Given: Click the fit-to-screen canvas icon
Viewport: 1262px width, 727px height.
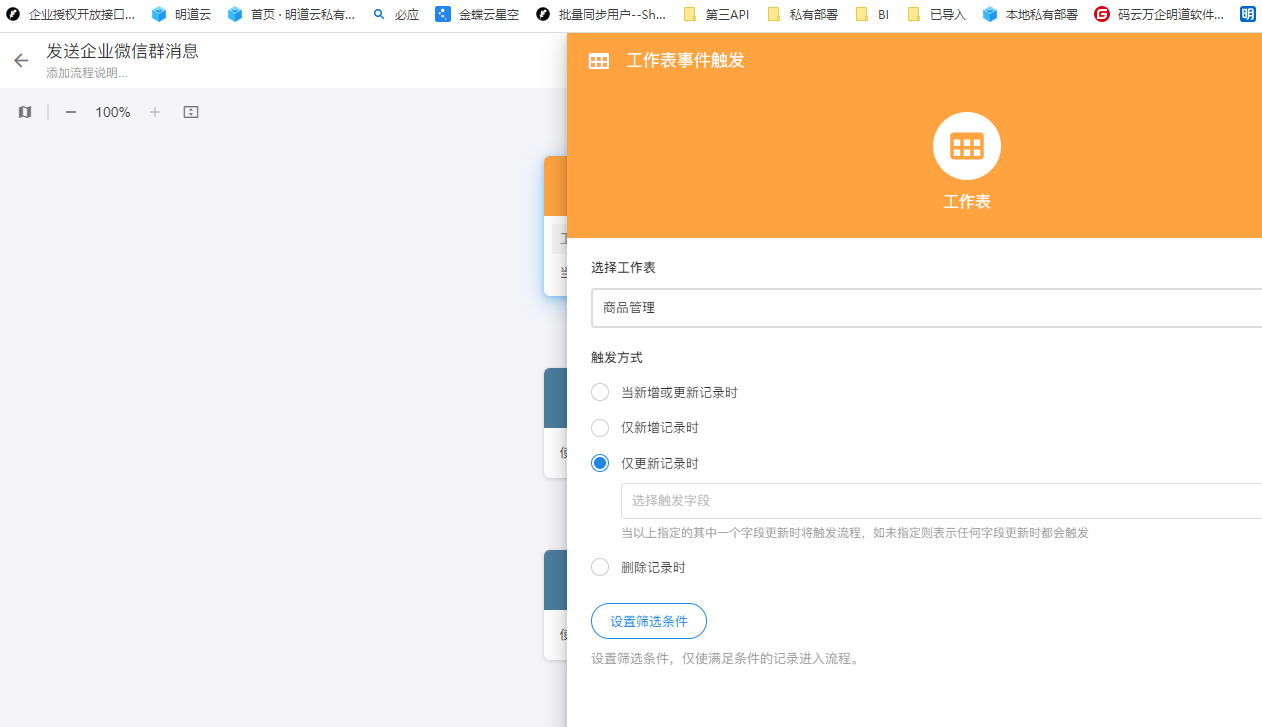Looking at the screenshot, I should [191, 112].
